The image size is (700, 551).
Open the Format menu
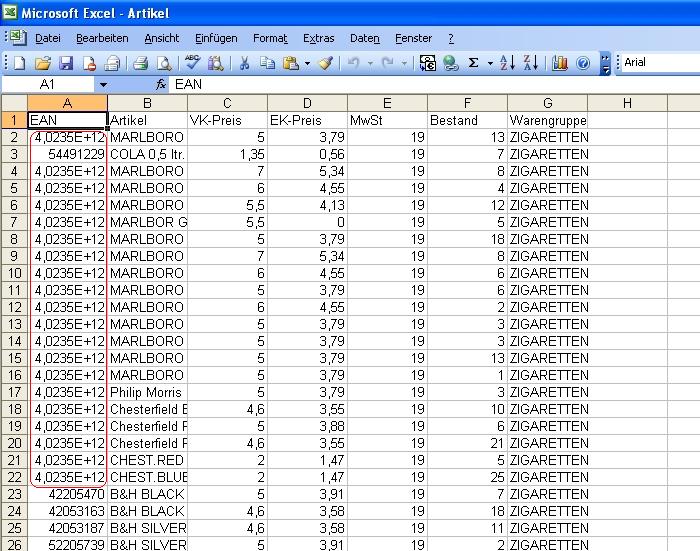(x=270, y=38)
